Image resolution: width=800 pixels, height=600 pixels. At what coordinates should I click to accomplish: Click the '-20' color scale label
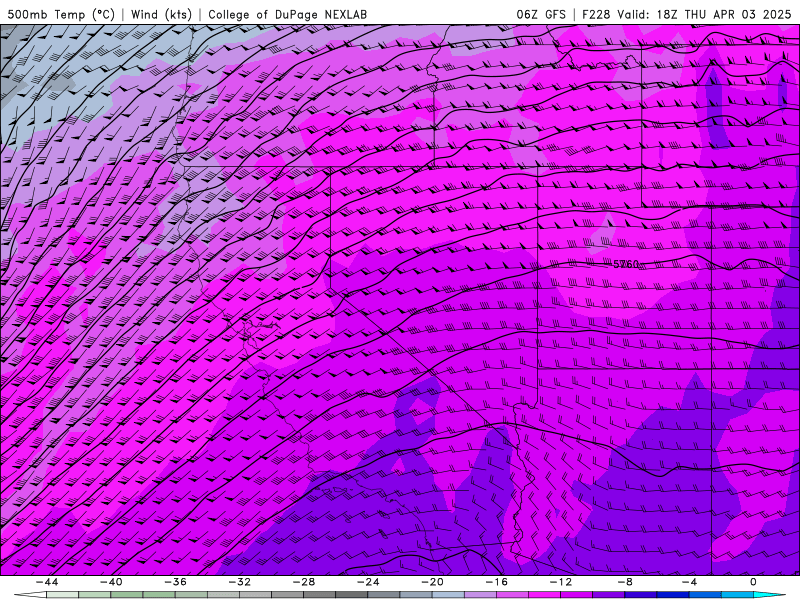[x=433, y=582]
